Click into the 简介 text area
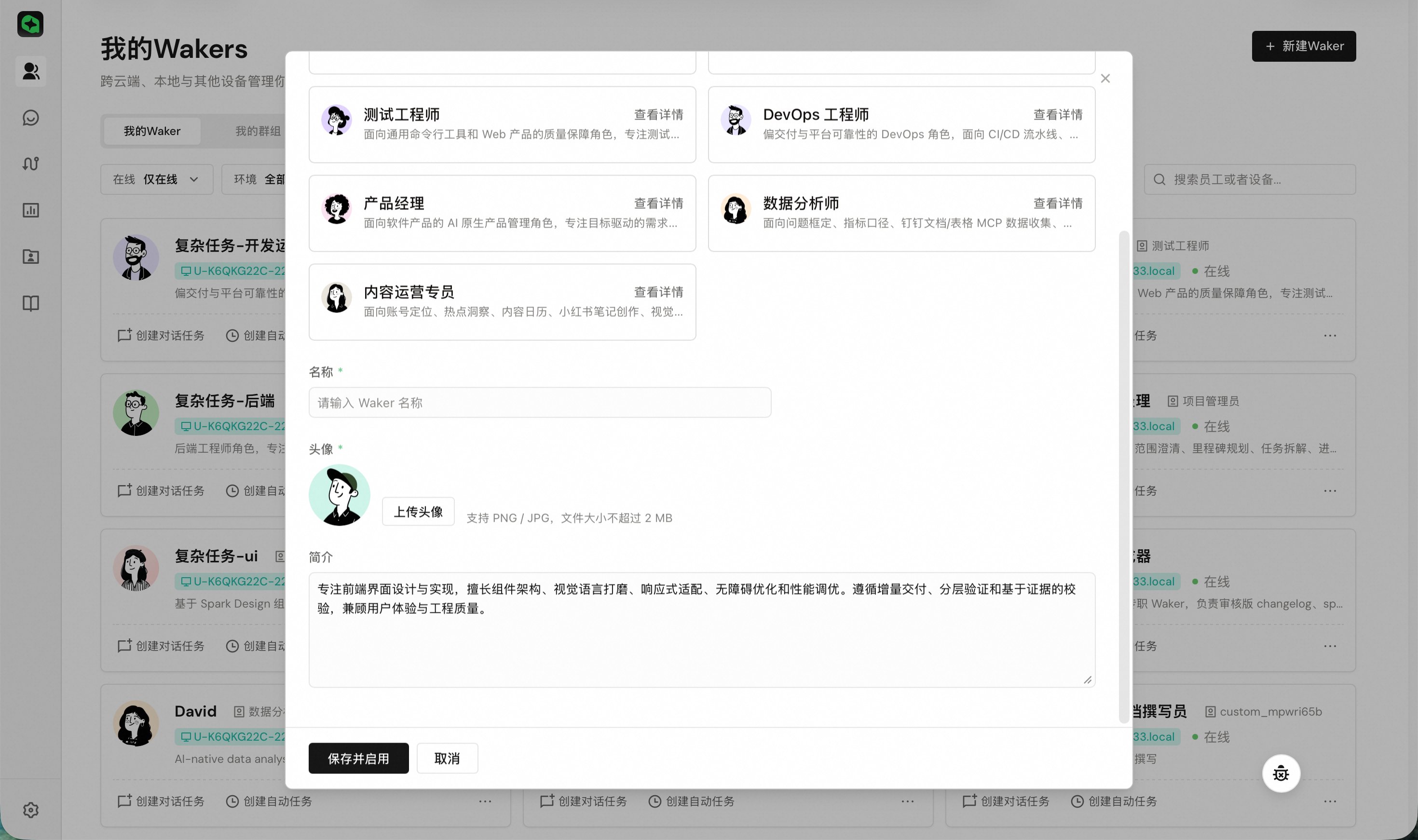 click(702, 630)
